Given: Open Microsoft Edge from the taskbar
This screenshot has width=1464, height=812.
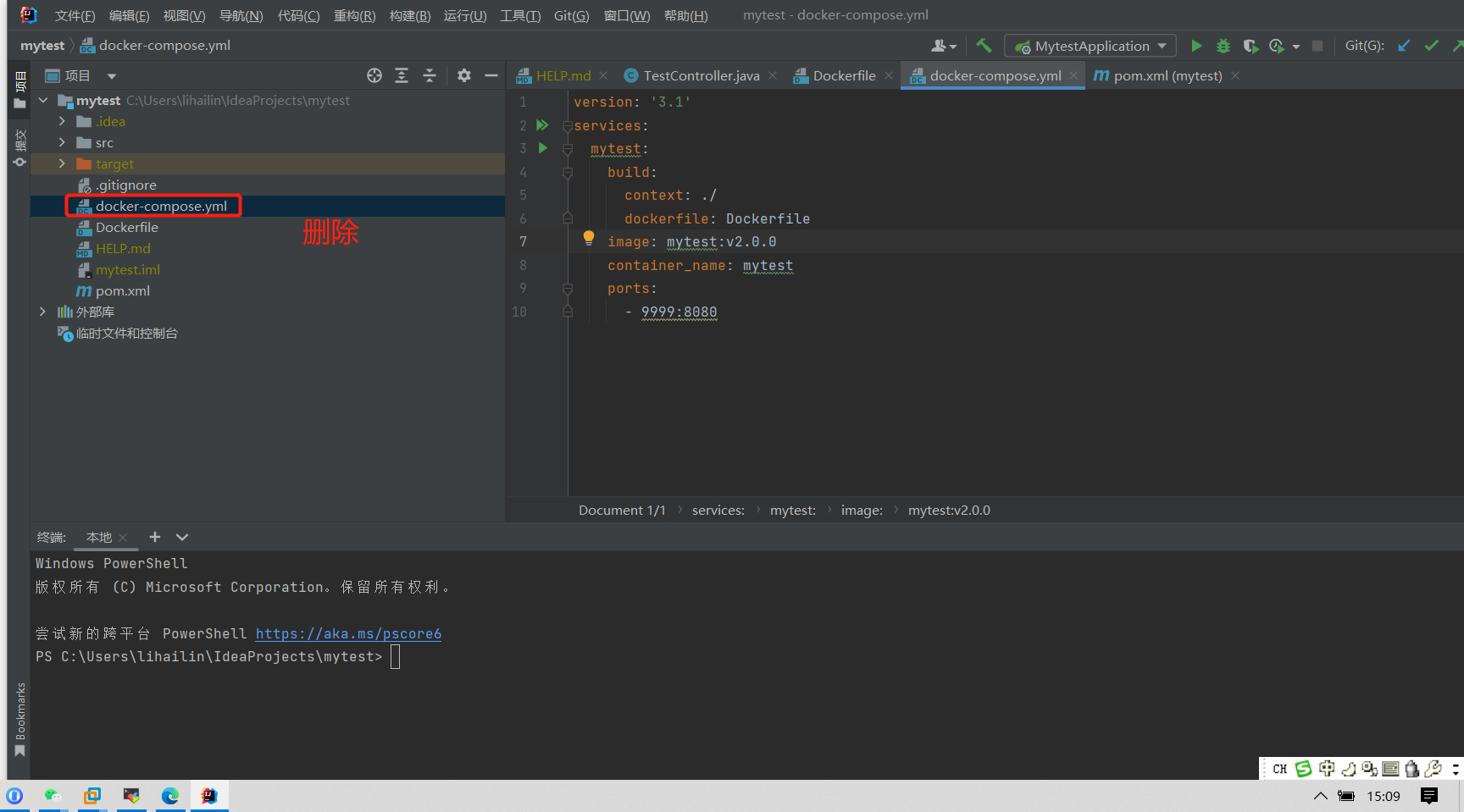Looking at the screenshot, I should point(170,796).
